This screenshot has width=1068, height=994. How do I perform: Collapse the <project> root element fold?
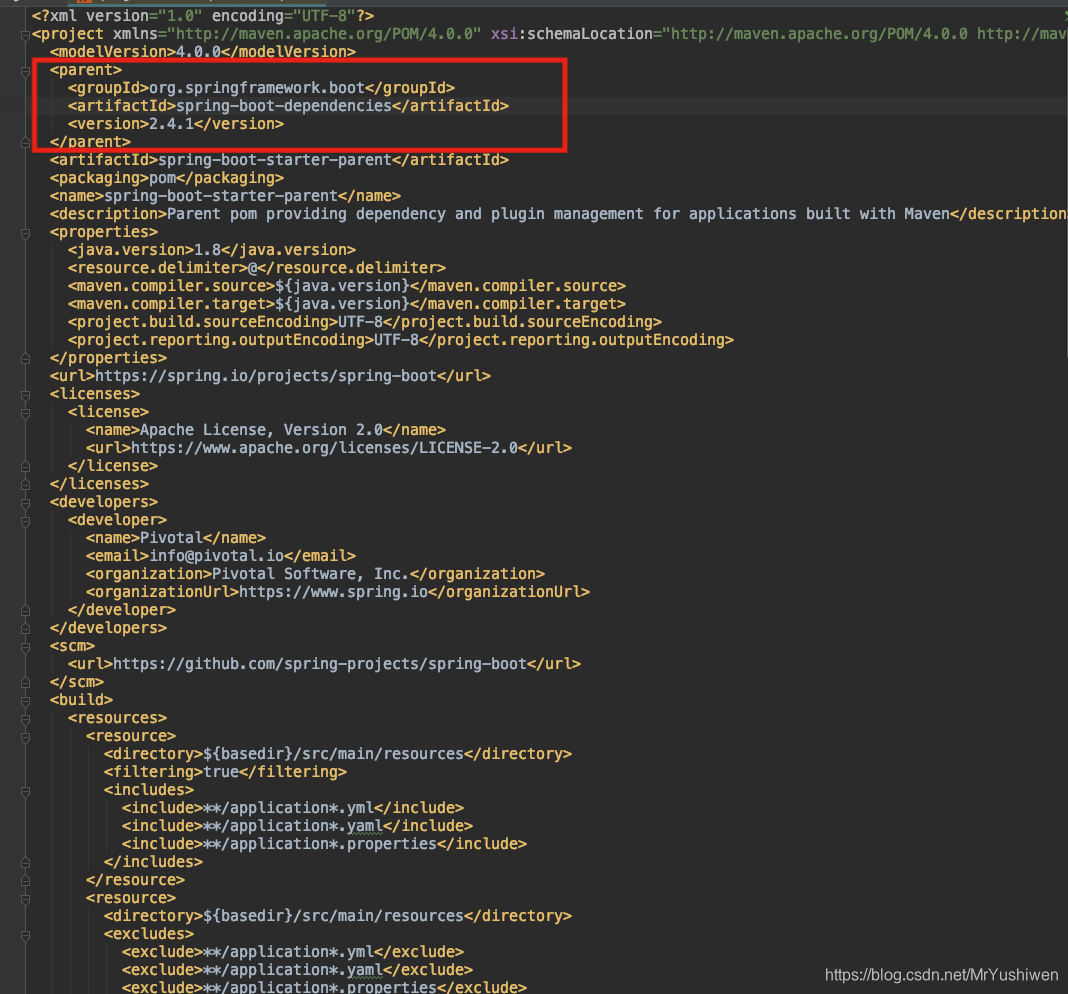click(x=25, y=35)
